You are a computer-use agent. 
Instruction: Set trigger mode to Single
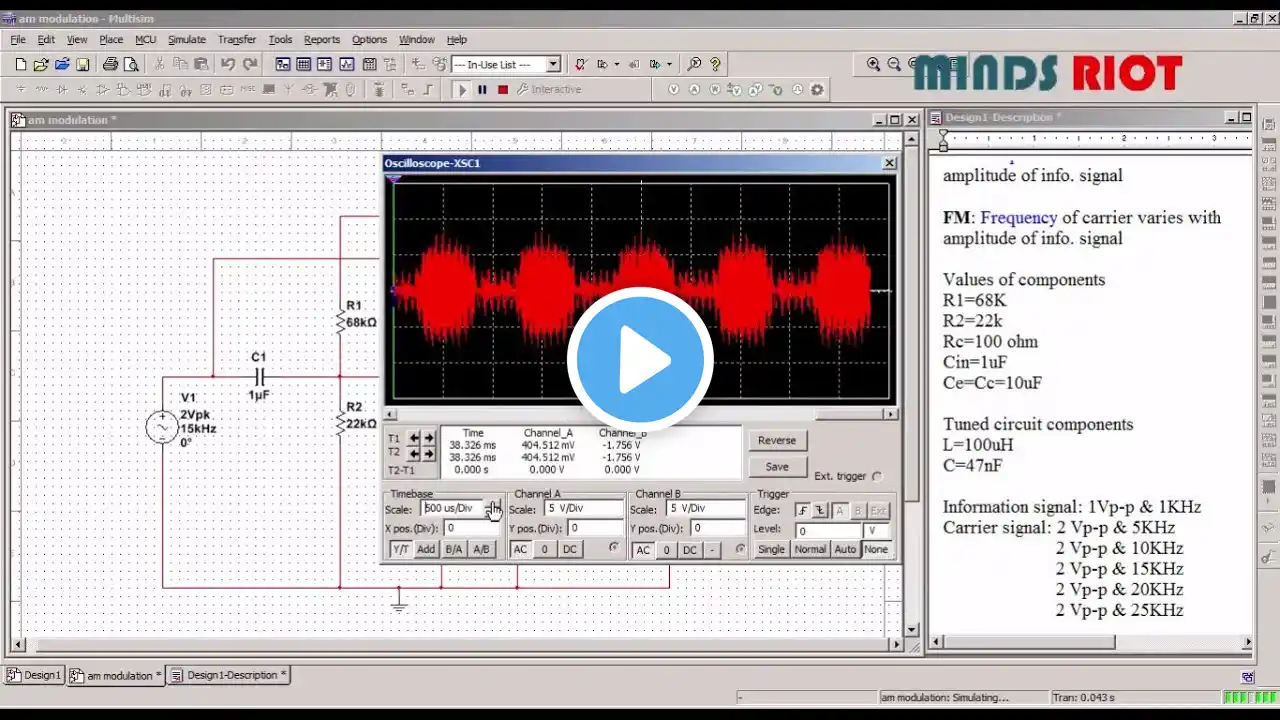(x=771, y=549)
